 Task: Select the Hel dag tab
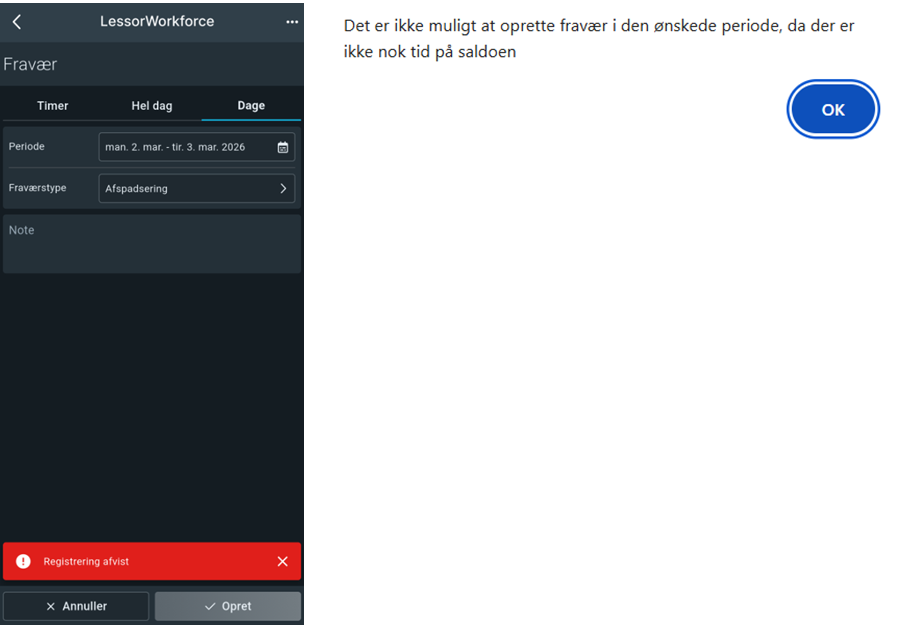tap(152, 106)
